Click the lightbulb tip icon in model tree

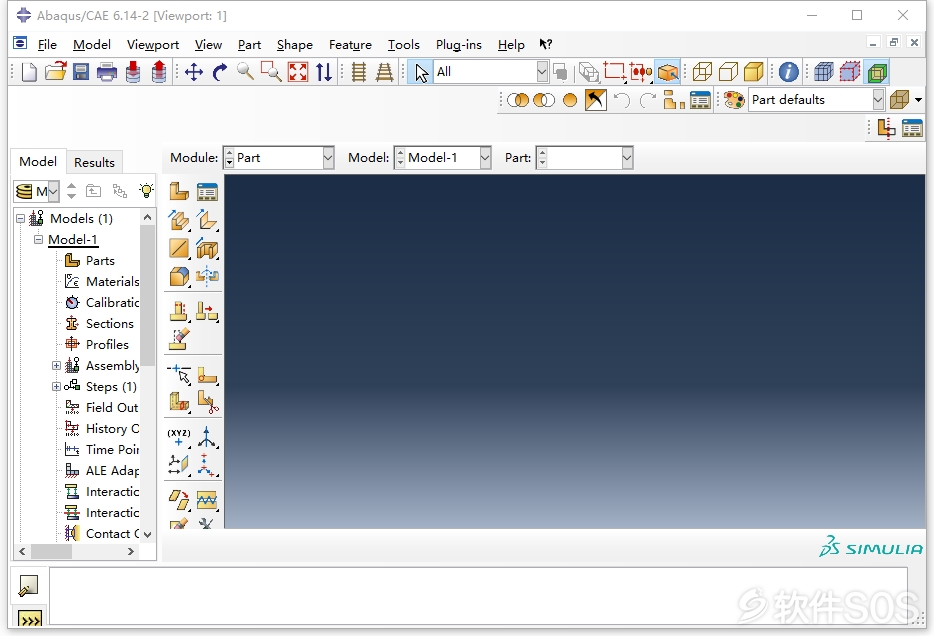(x=146, y=191)
